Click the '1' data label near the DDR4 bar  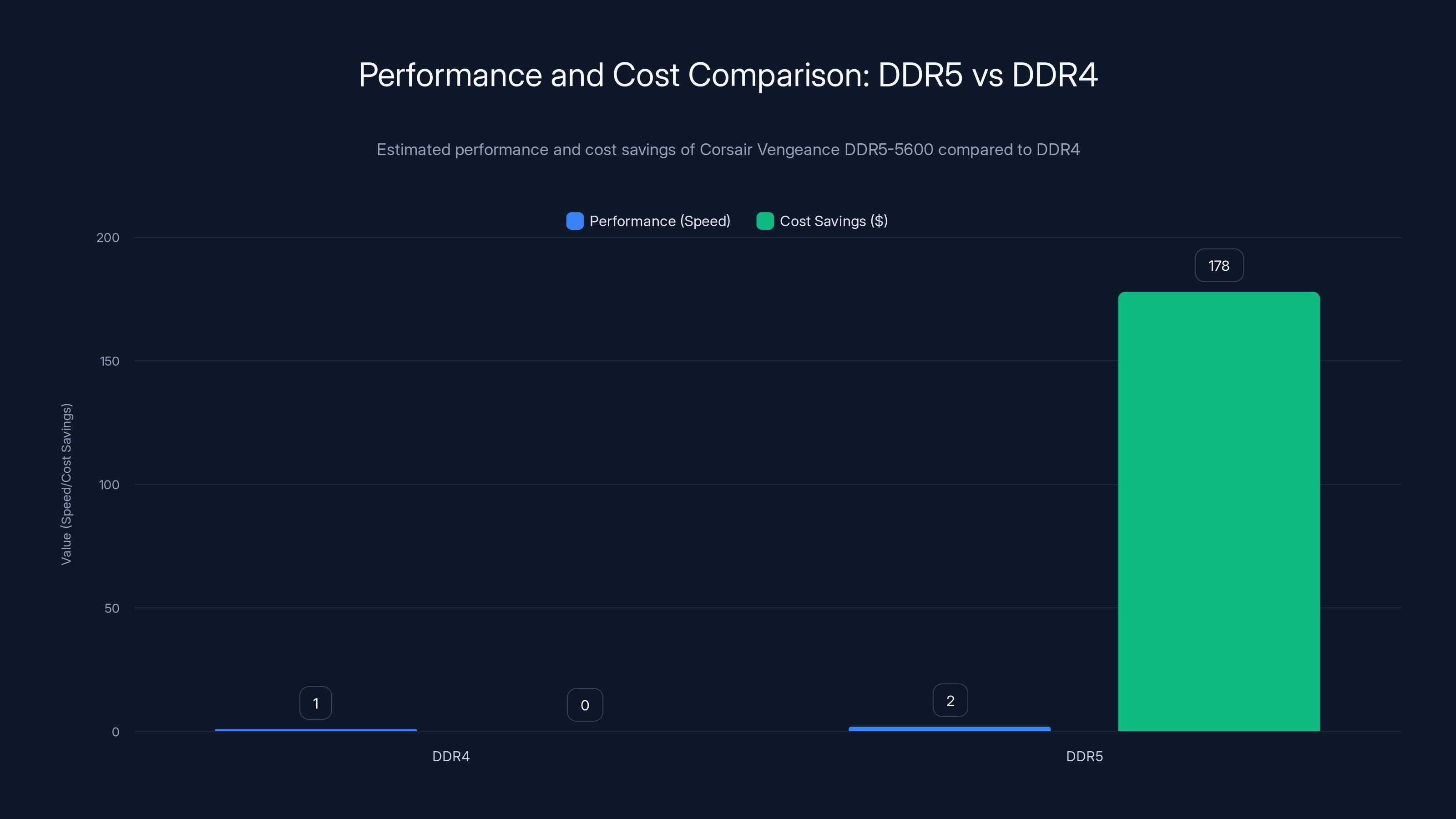[x=315, y=703]
